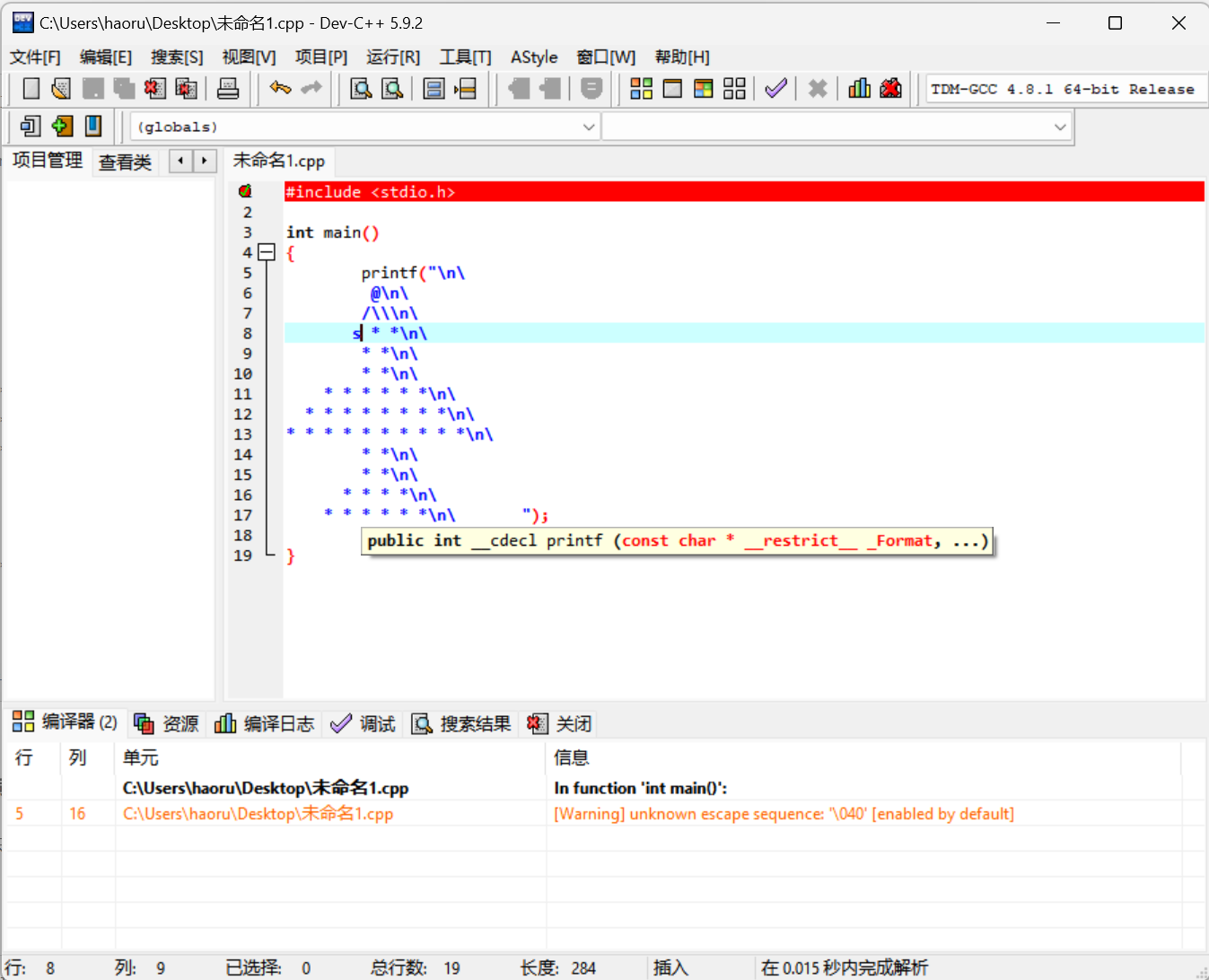Click the 列 column header

pyautogui.click(x=88, y=757)
